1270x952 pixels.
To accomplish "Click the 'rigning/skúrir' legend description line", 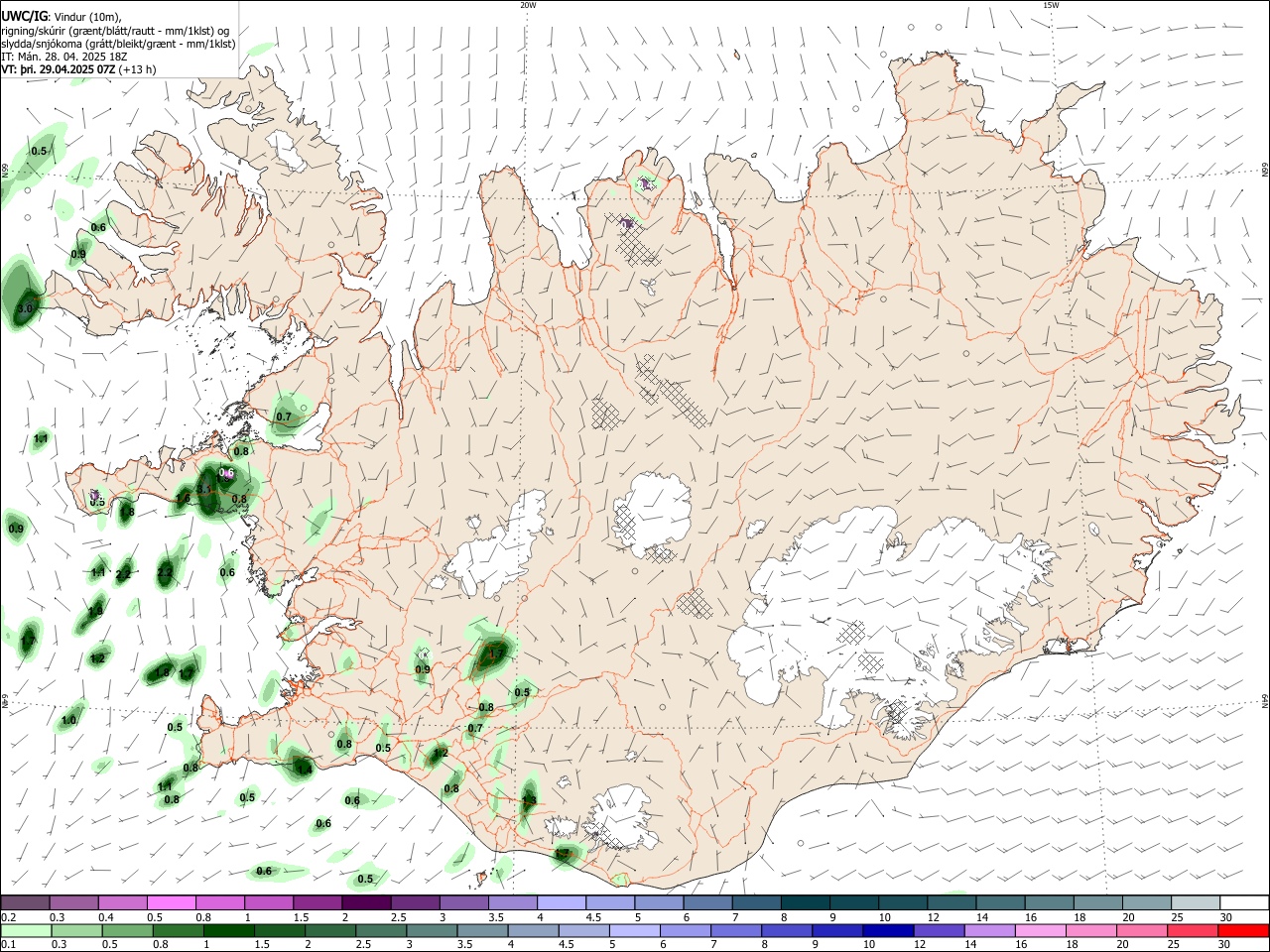I will click(115, 31).
